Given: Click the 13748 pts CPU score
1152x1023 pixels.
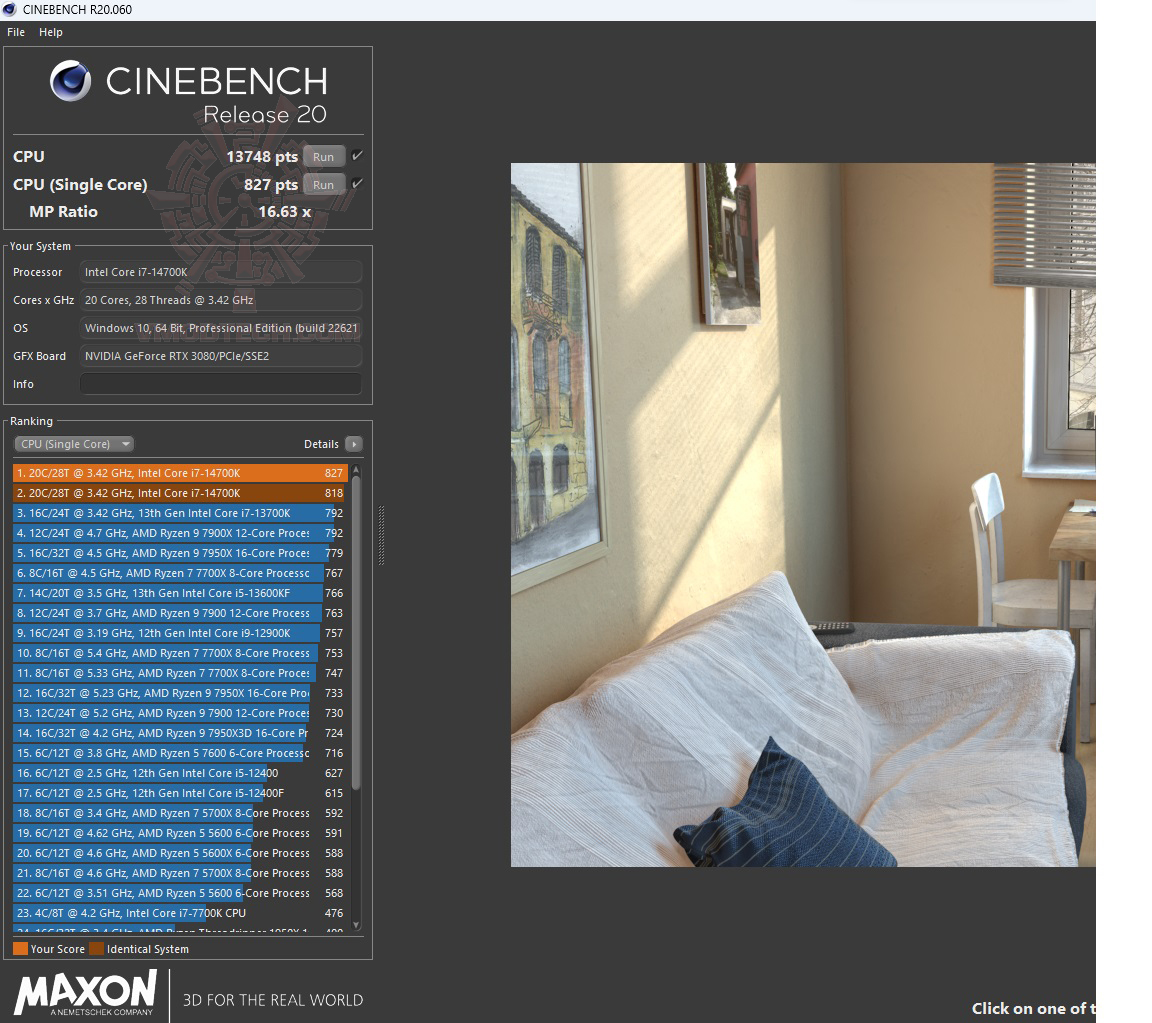Looking at the screenshot, I should tap(262, 157).
